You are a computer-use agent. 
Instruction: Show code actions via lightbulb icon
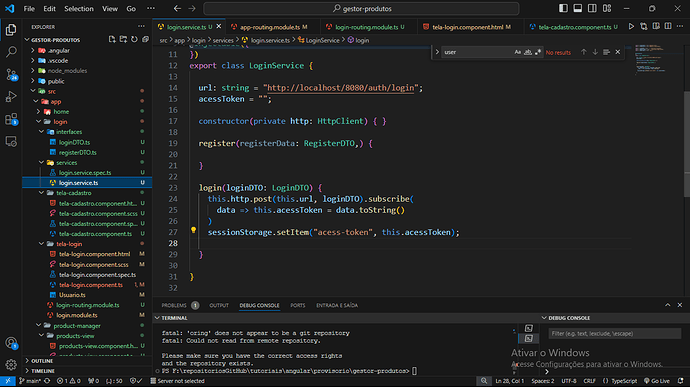pyautogui.click(x=193, y=230)
